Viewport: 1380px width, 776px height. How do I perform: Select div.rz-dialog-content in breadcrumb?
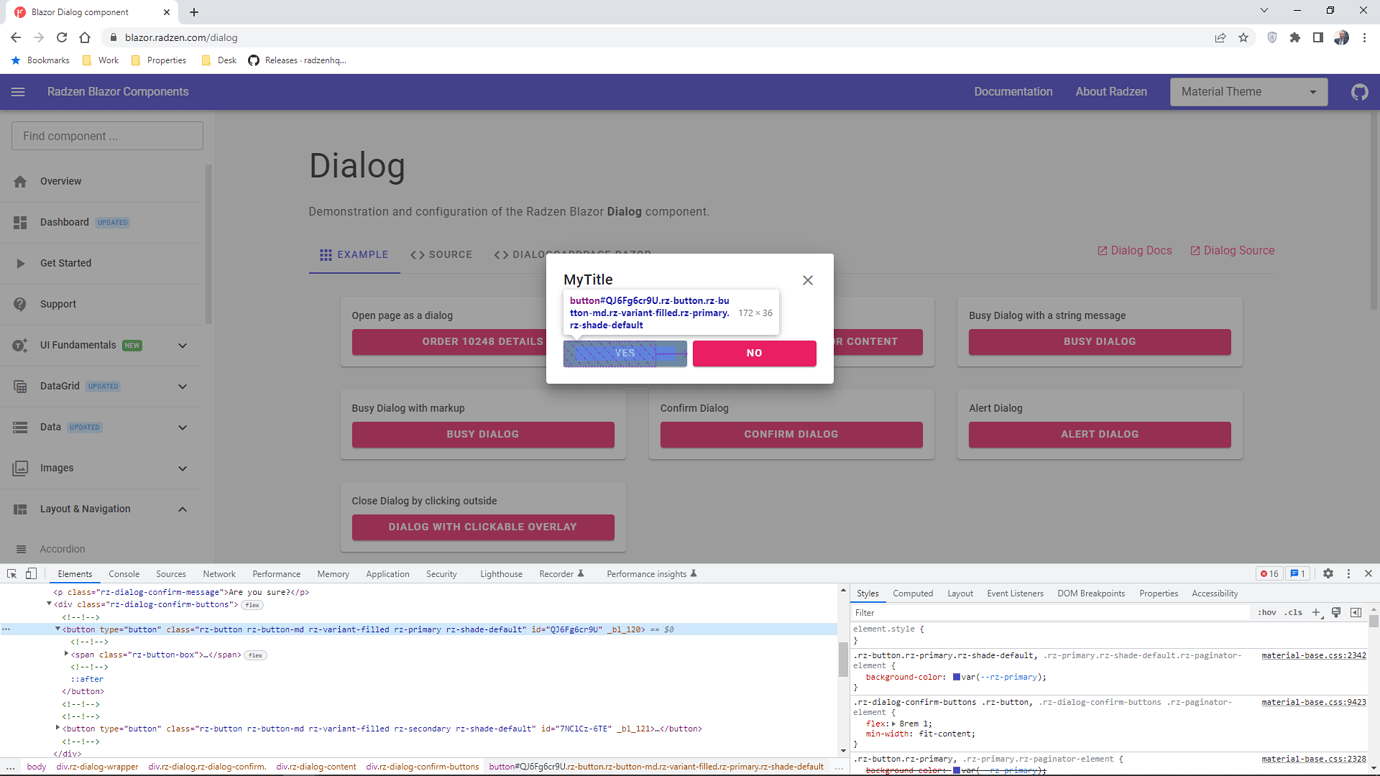tap(316, 767)
